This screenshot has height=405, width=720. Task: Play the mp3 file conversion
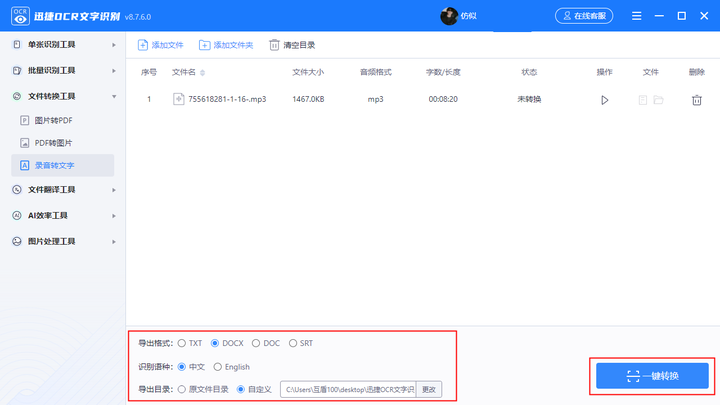[605, 100]
